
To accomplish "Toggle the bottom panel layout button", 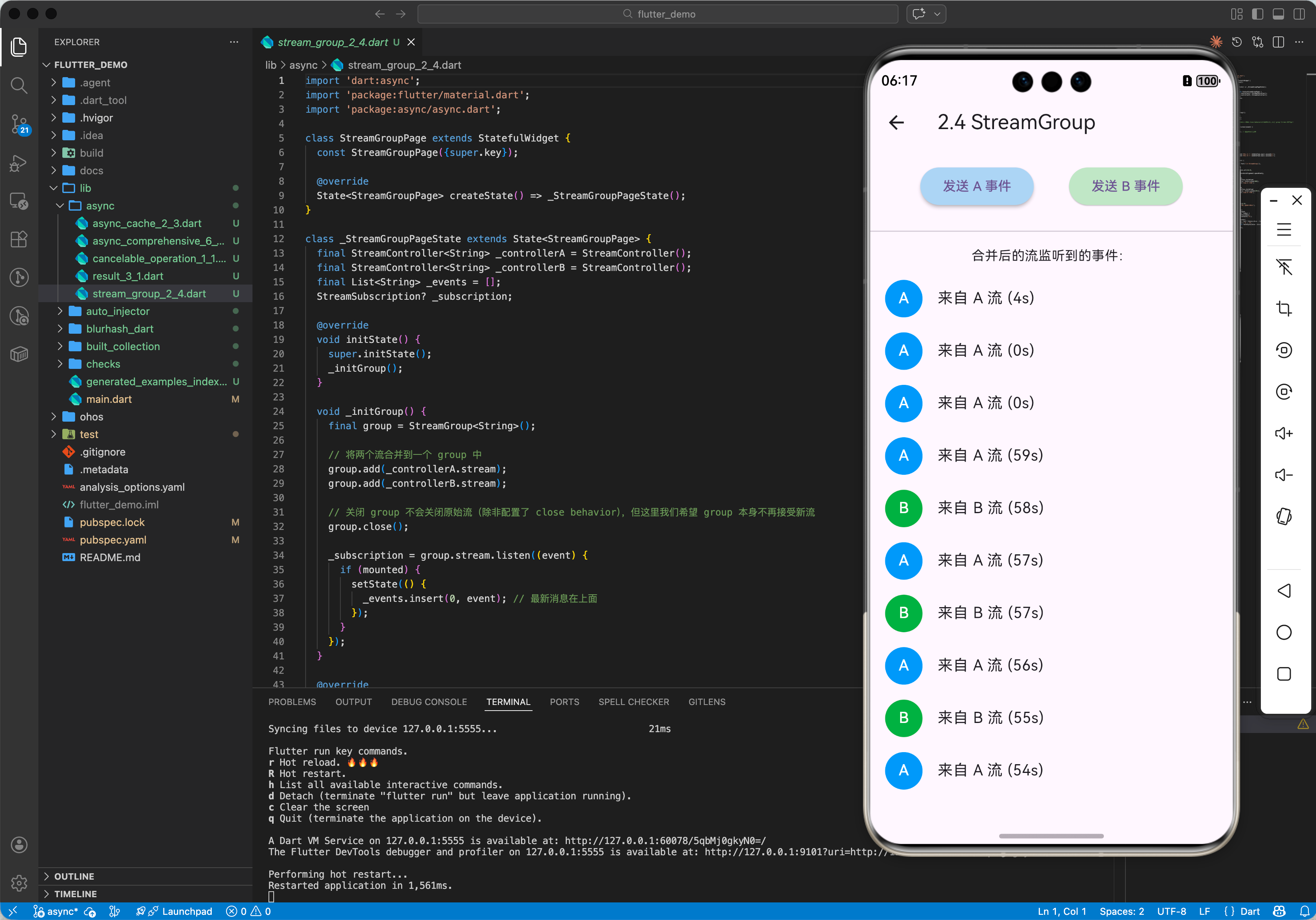I will pyautogui.click(x=1278, y=14).
